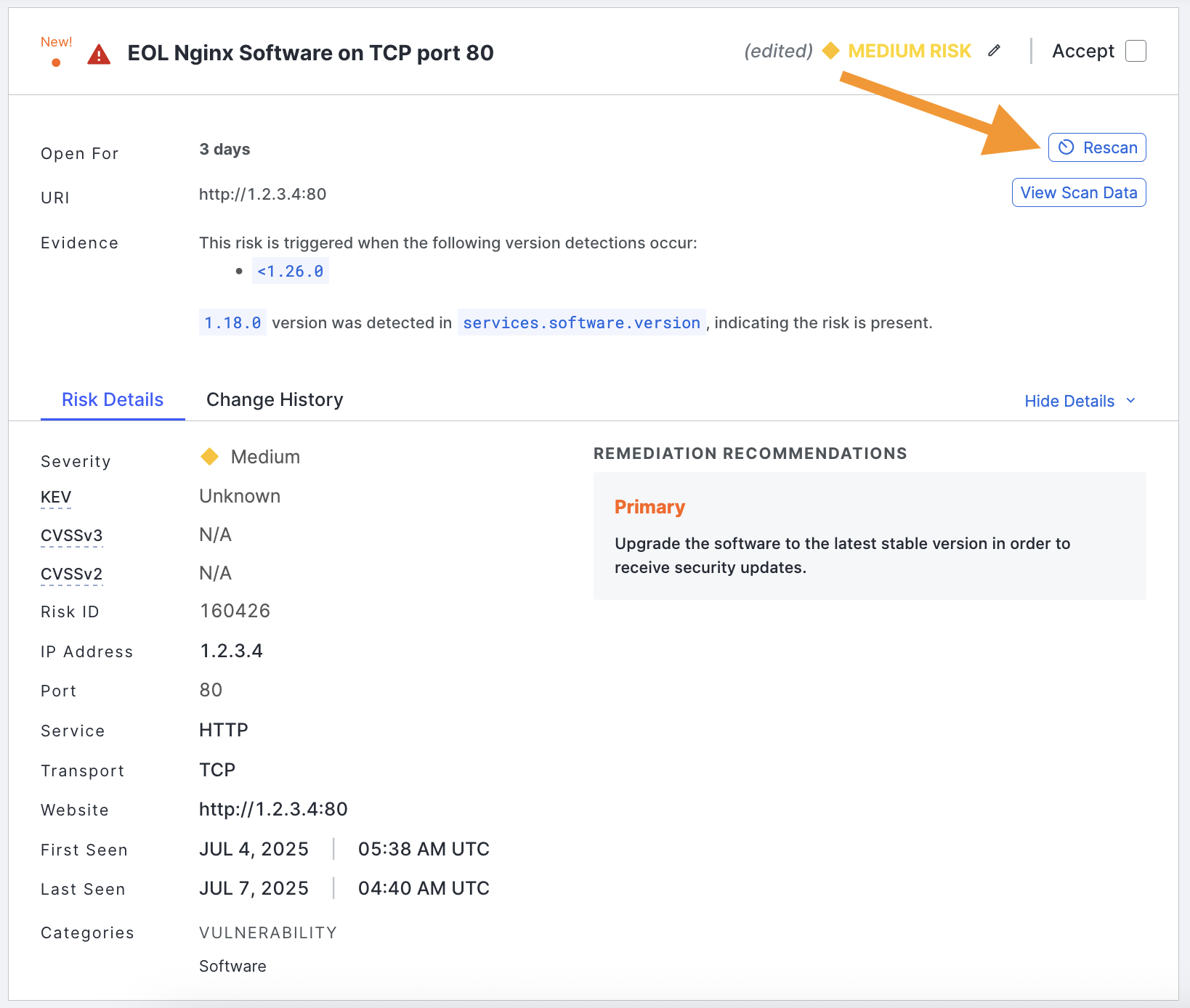Click the Last Seen date JUL 7, 2025
This screenshot has height=1008, width=1190.
tap(254, 888)
